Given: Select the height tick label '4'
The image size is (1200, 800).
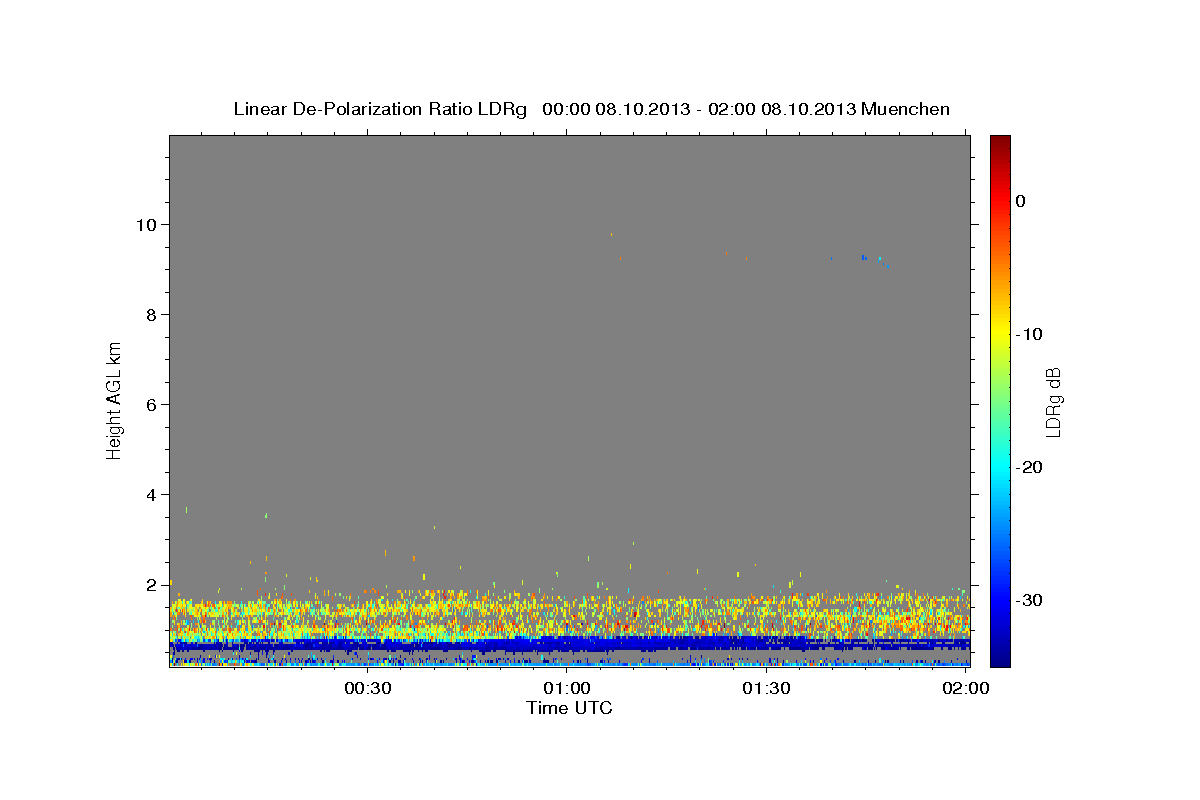Looking at the screenshot, I should [154, 494].
